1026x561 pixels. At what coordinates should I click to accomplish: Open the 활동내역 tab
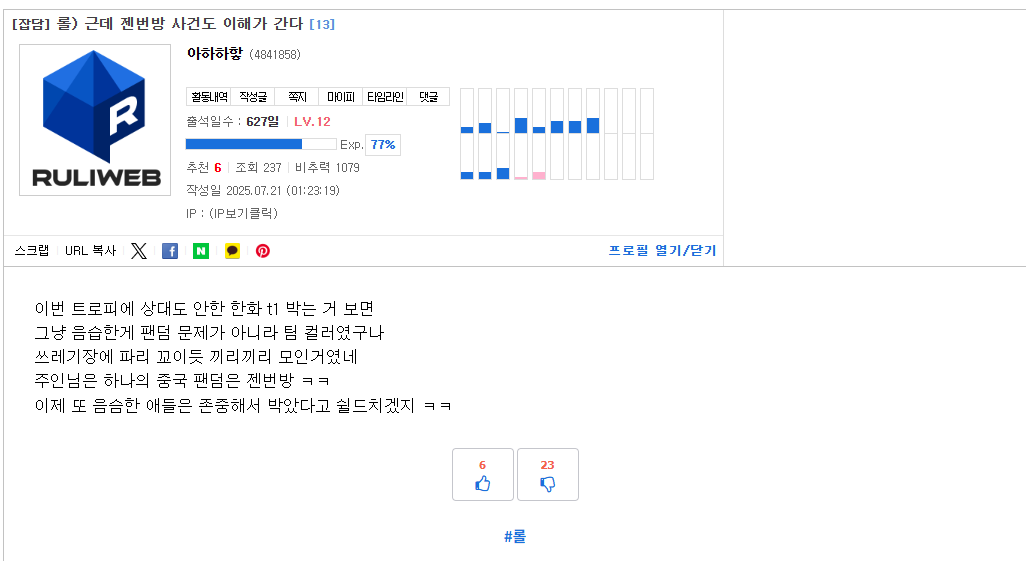click(x=209, y=97)
